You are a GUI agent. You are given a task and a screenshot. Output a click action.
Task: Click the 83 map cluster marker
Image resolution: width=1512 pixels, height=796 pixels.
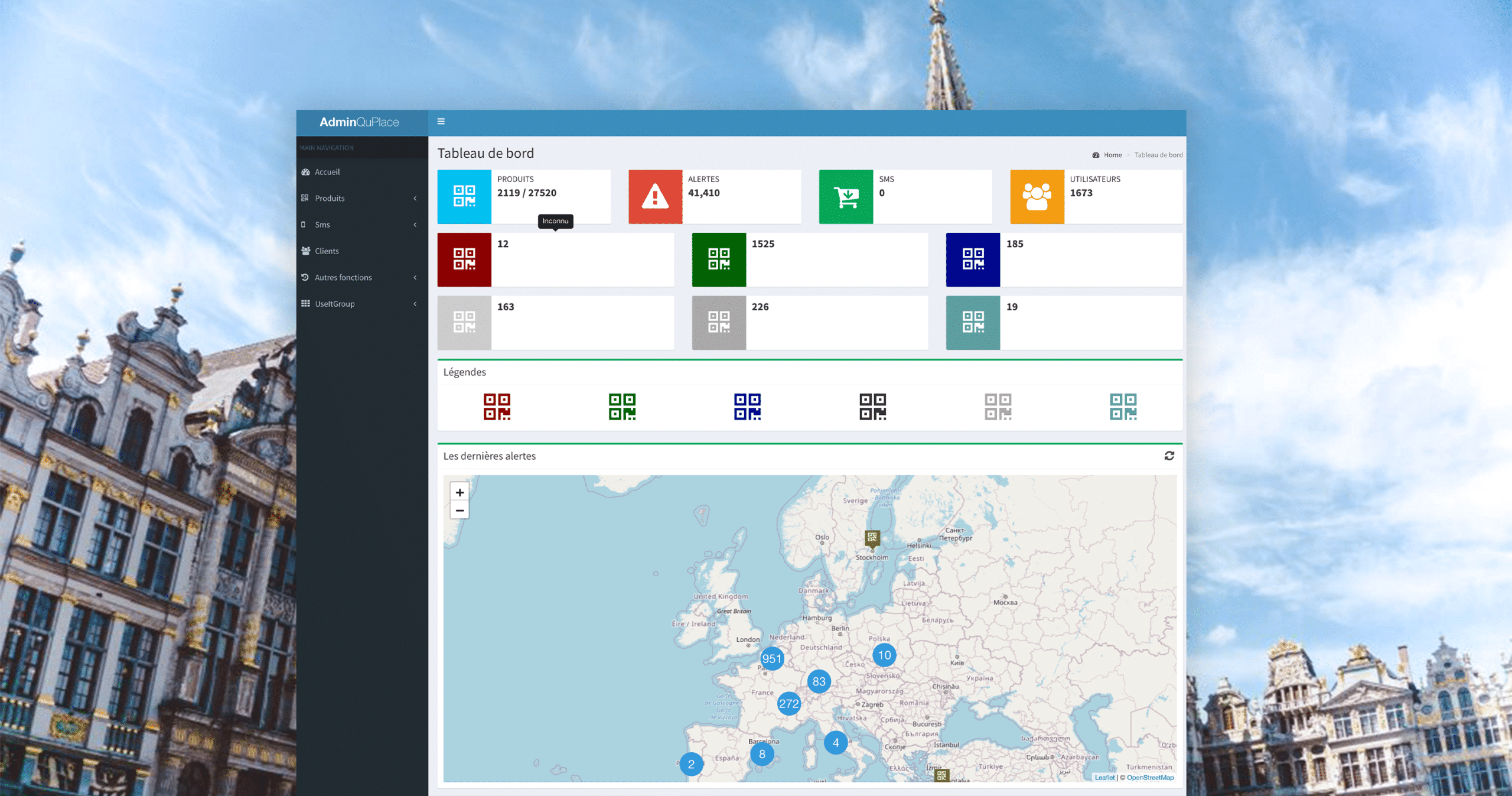tap(819, 681)
